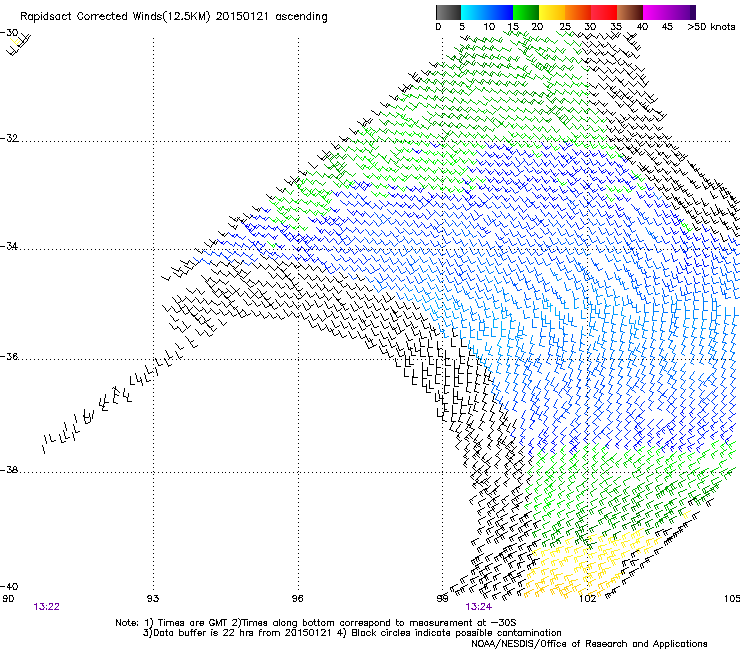Click the longitude label '102'
The width and height of the screenshot is (740, 650).
tap(587, 599)
